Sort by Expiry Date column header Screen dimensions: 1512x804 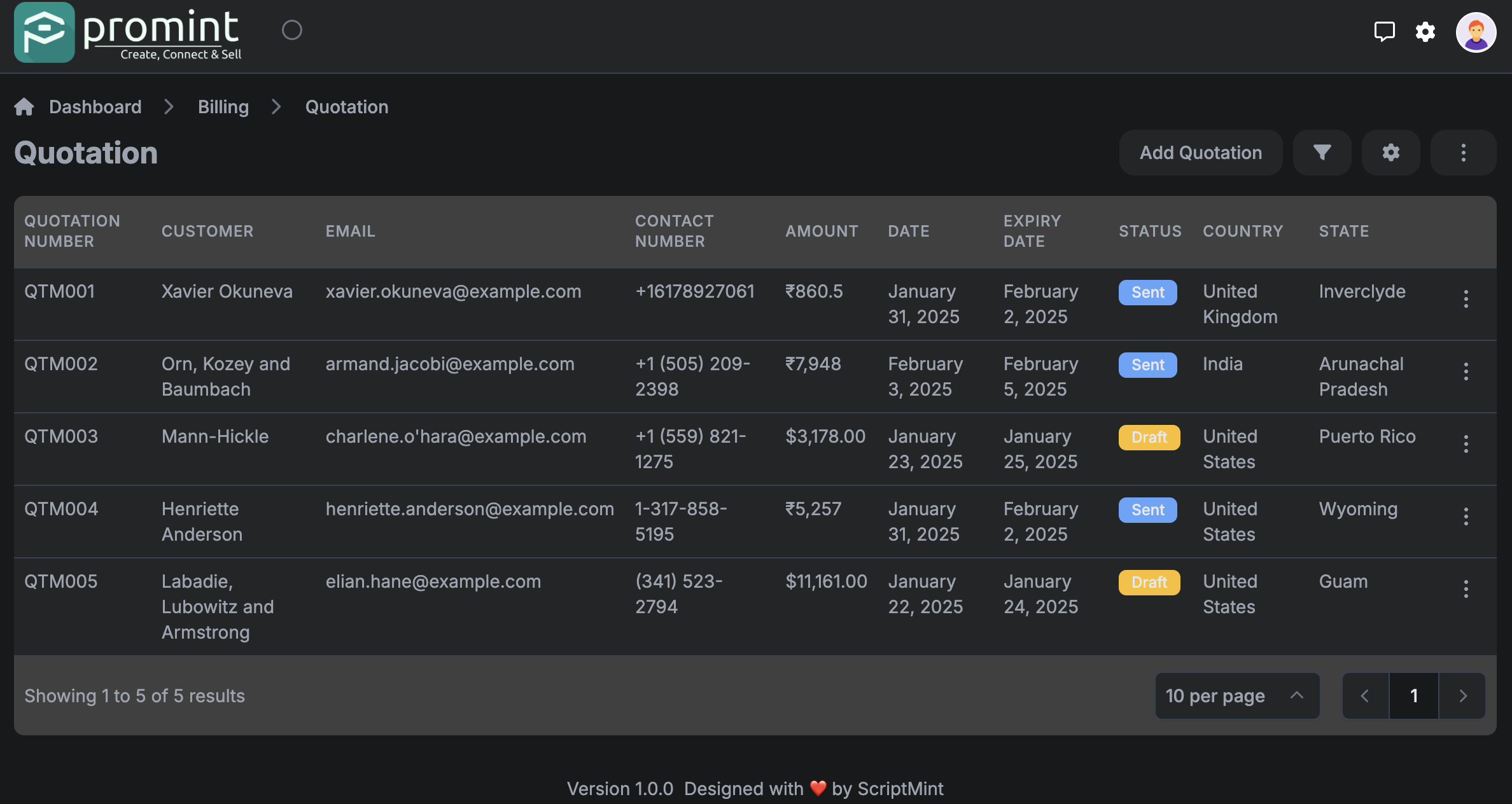pos(1032,231)
